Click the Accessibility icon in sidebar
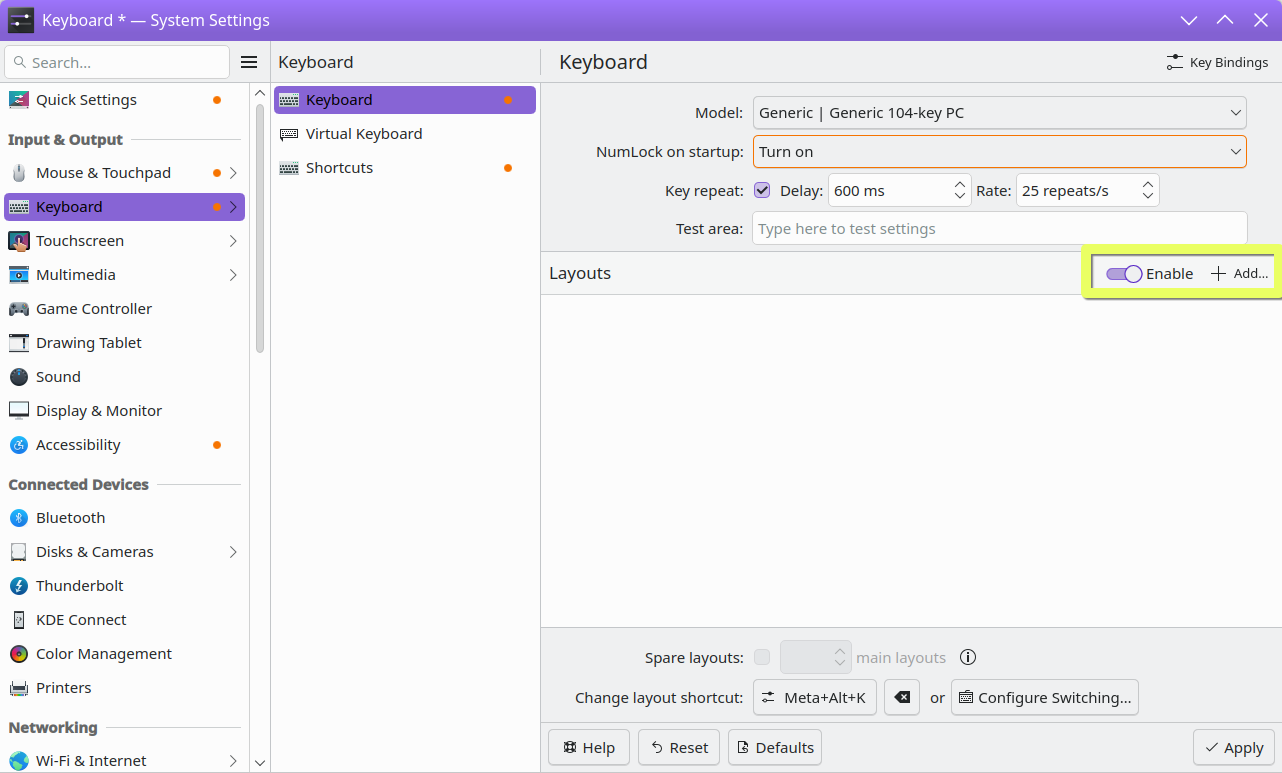Screen dimensions: 1282x773 coord(19,445)
